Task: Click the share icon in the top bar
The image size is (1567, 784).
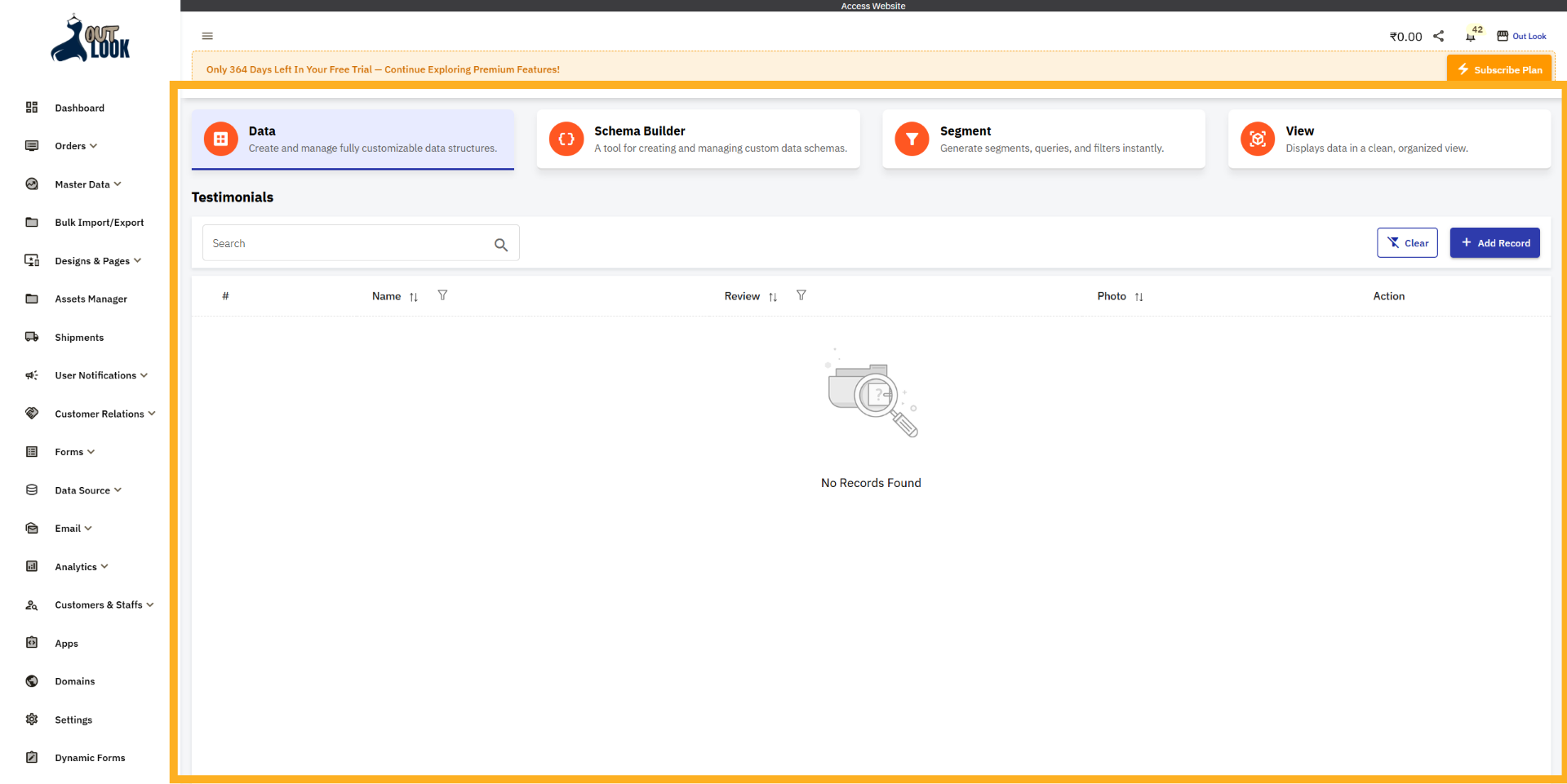Action: pos(1439,36)
